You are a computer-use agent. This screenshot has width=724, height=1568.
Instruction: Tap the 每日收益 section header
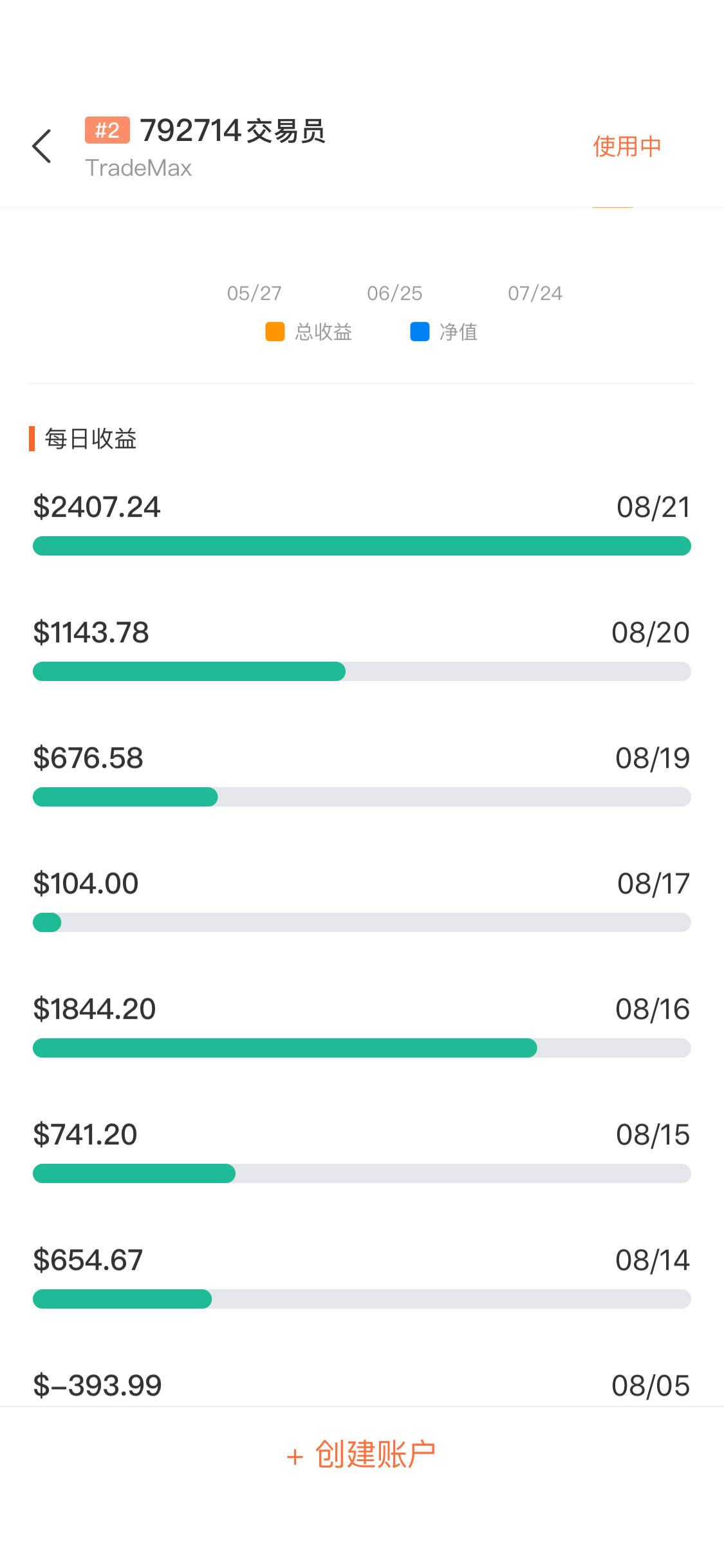pyautogui.click(x=91, y=439)
